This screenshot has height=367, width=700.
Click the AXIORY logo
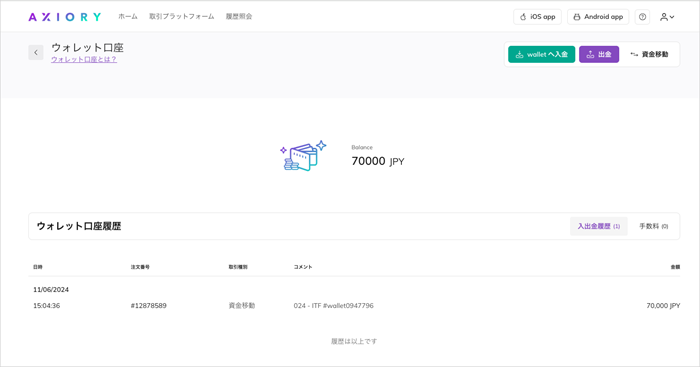tap(65, 17)
